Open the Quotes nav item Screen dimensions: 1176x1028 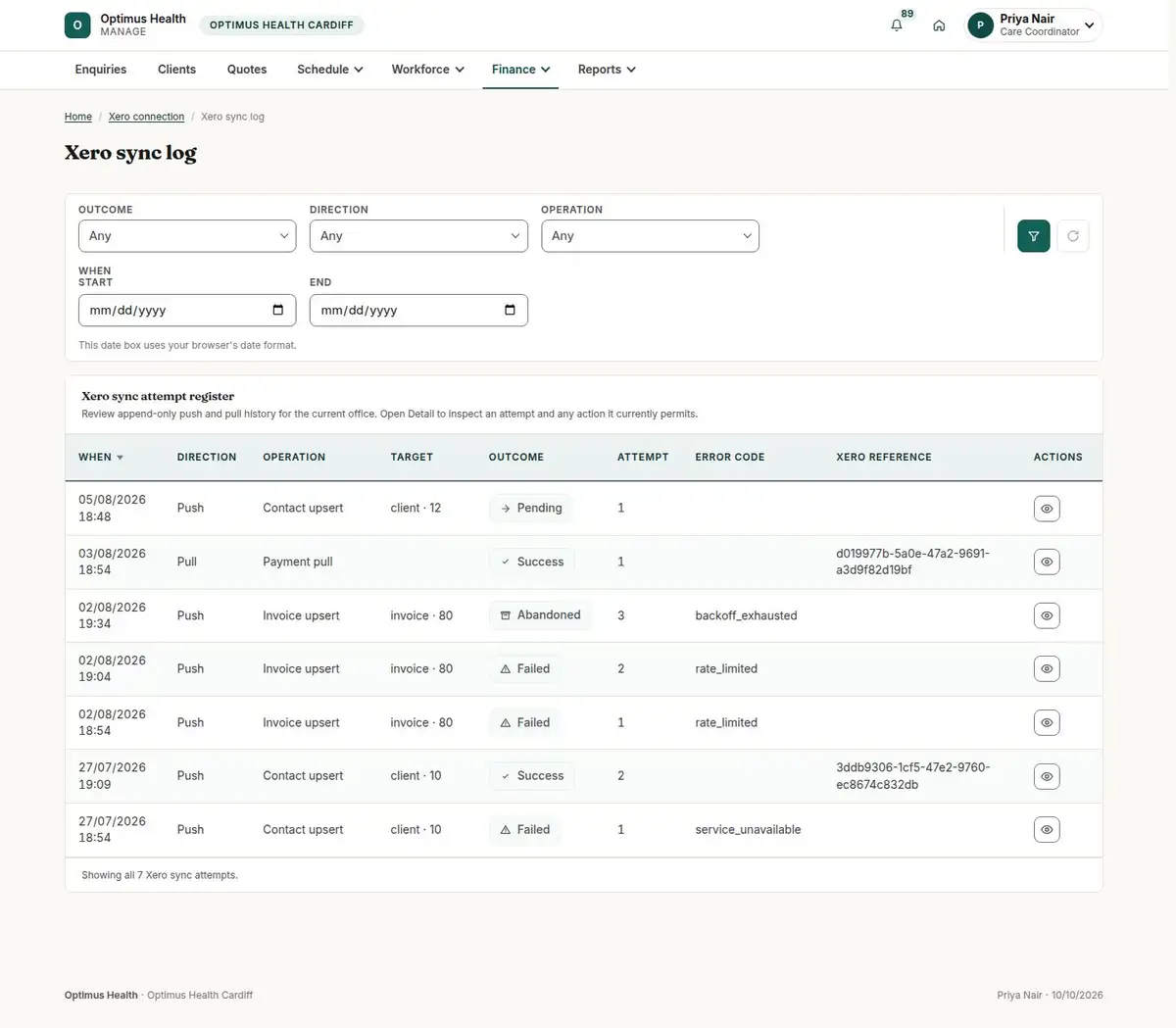[247, 70]
